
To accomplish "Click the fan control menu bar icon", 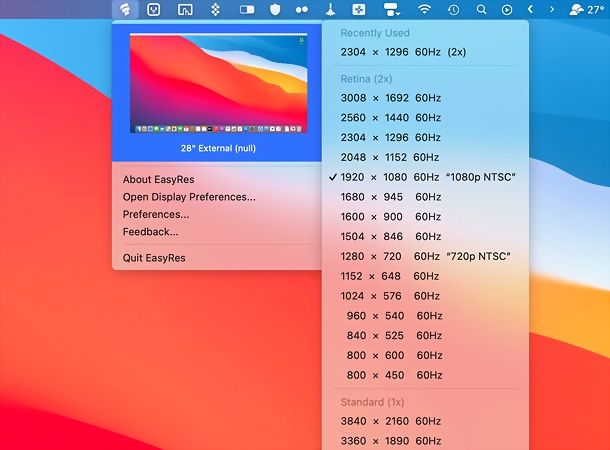I will [358, 9].
